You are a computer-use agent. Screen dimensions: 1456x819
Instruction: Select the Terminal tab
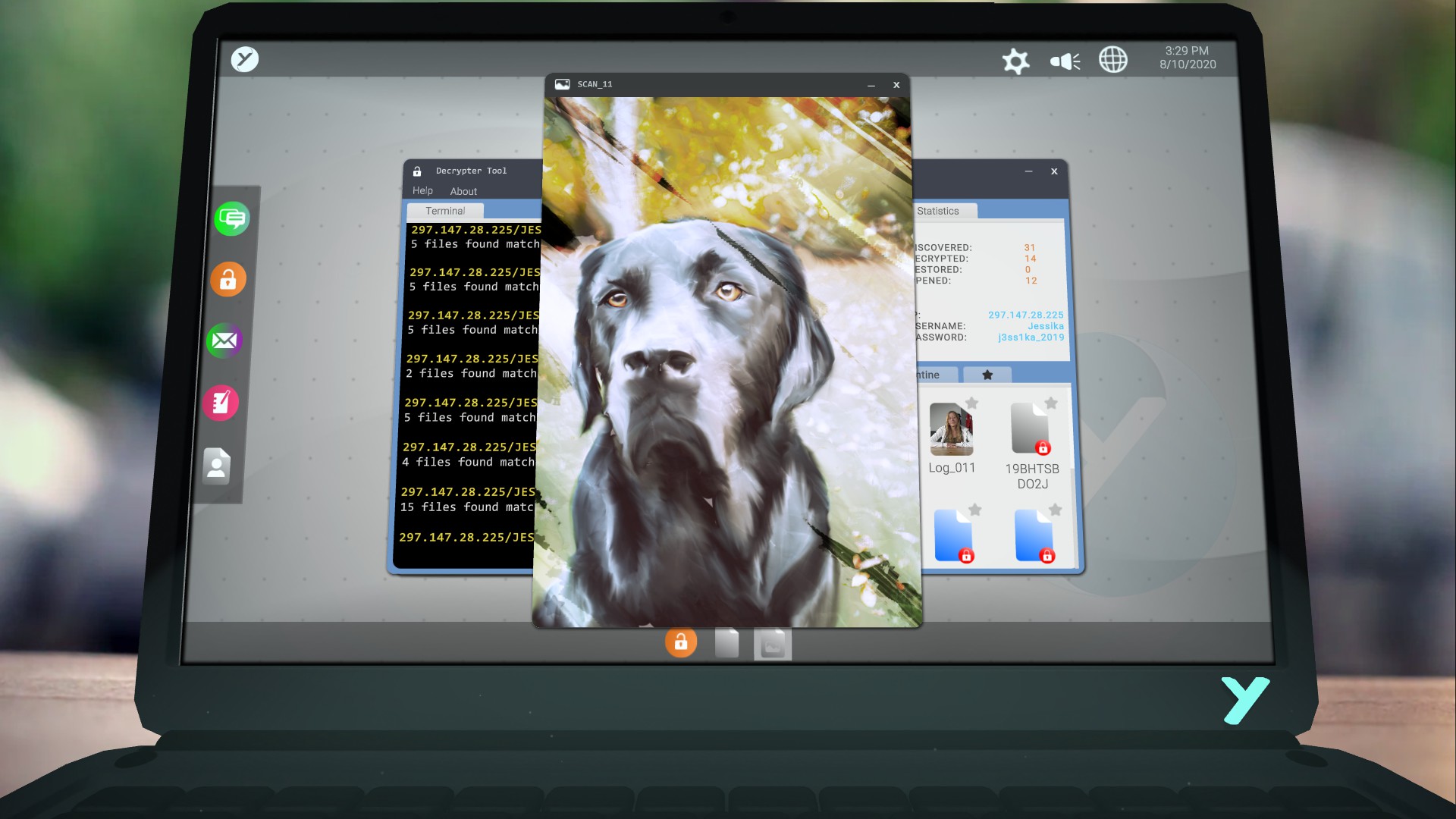445,211
